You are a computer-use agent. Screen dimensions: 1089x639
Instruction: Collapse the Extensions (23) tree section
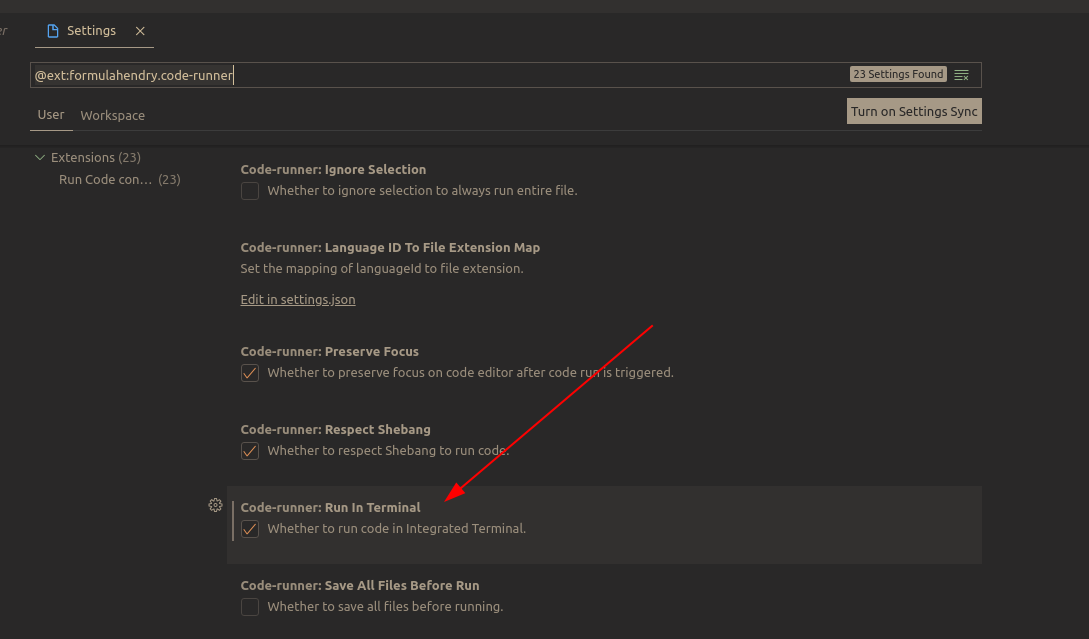coord(40,158)
